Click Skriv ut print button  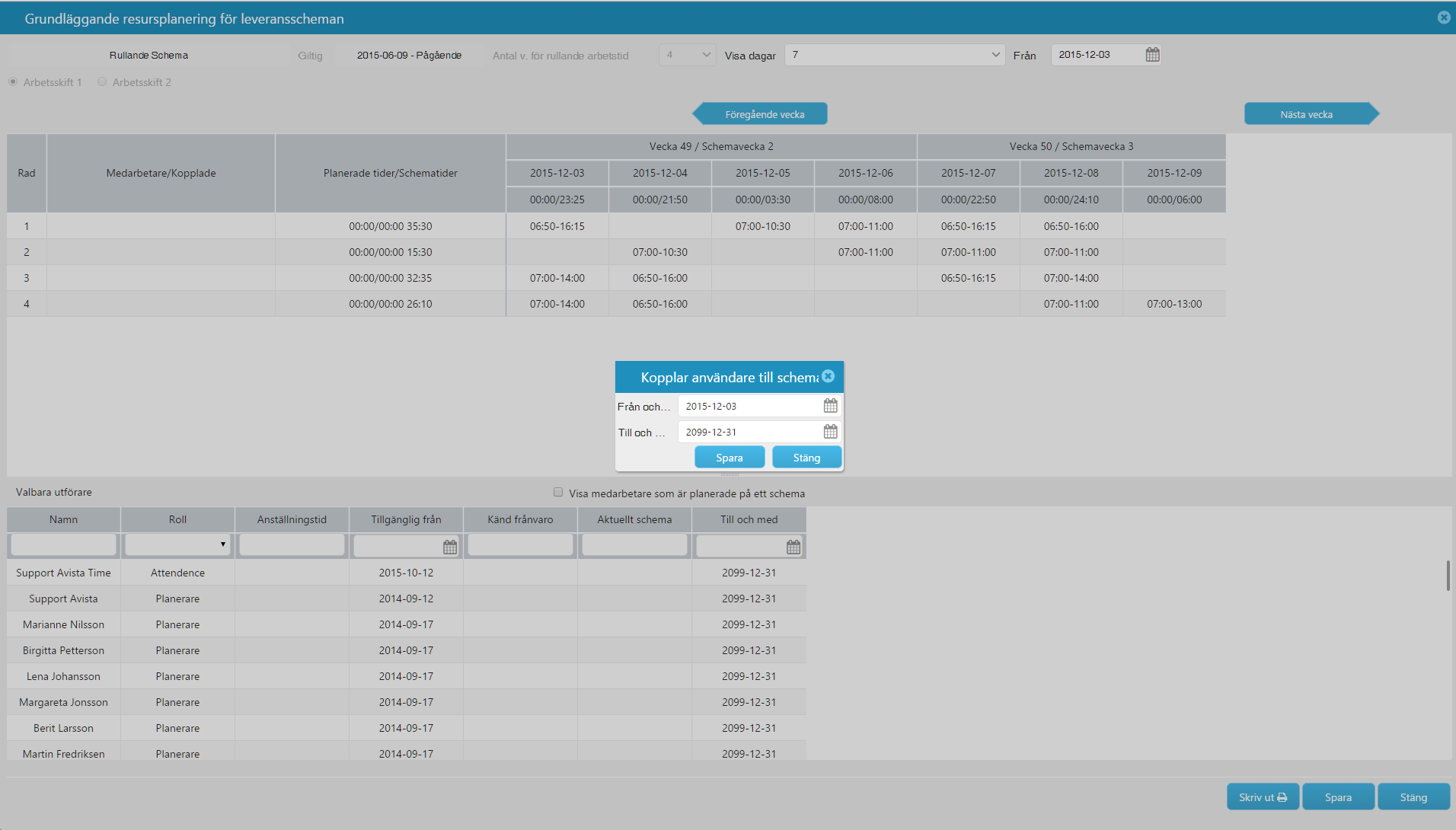click(x=1263, y=797)
